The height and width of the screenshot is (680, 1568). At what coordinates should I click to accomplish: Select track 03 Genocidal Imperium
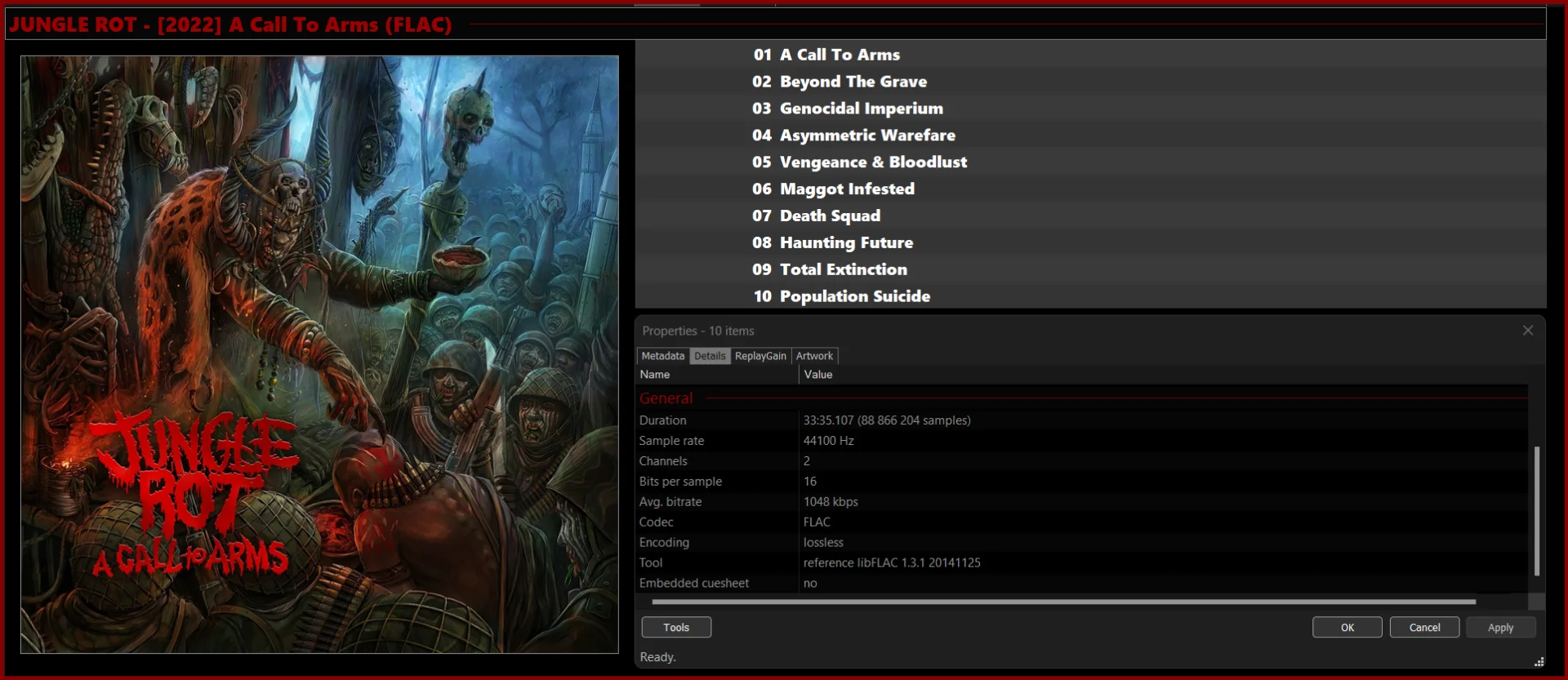click(1090, 109)
